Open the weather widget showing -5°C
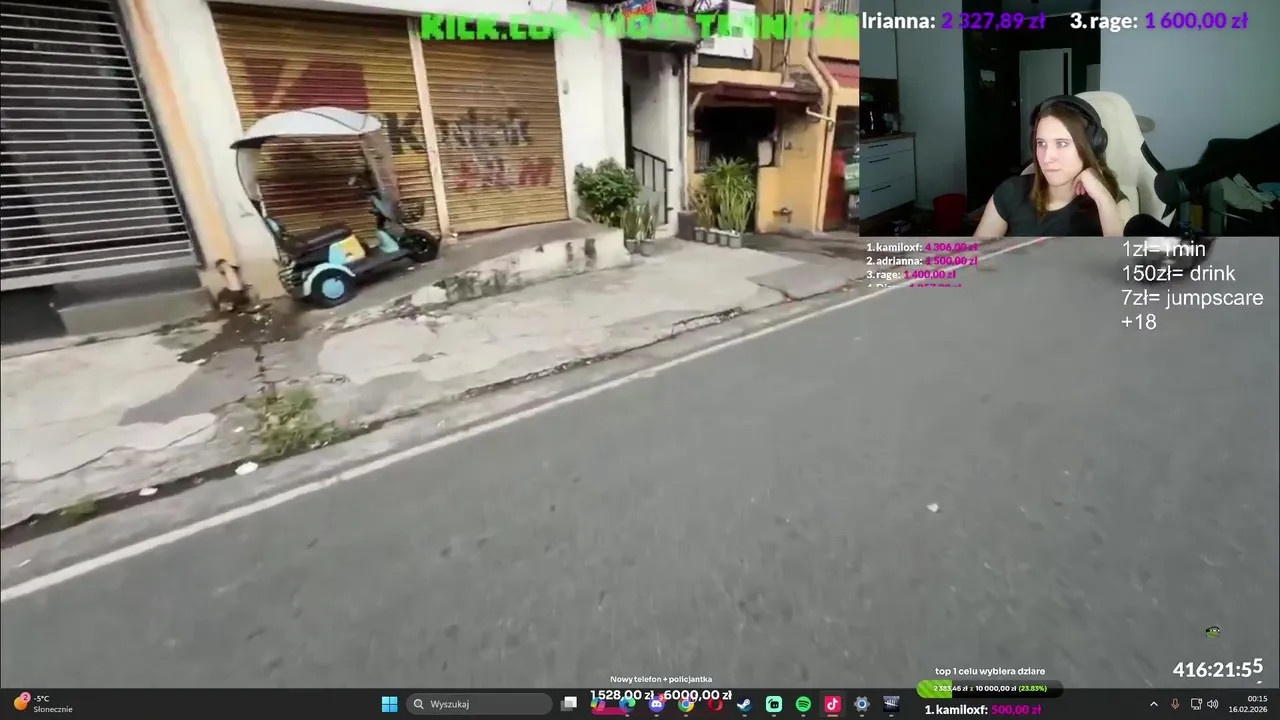Viewport: 1280px width, 720px height. tap(43, 704)
